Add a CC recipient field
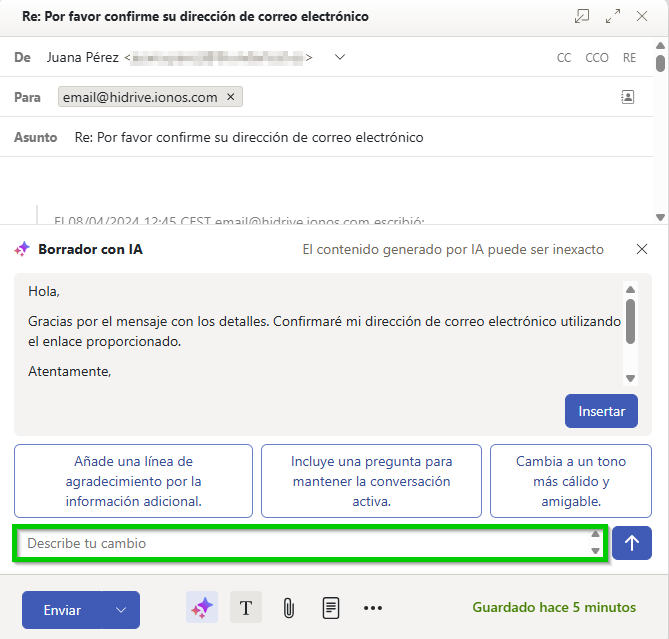Image resolution: width=669 pixels, height=639 pixels. pos(564,58)
